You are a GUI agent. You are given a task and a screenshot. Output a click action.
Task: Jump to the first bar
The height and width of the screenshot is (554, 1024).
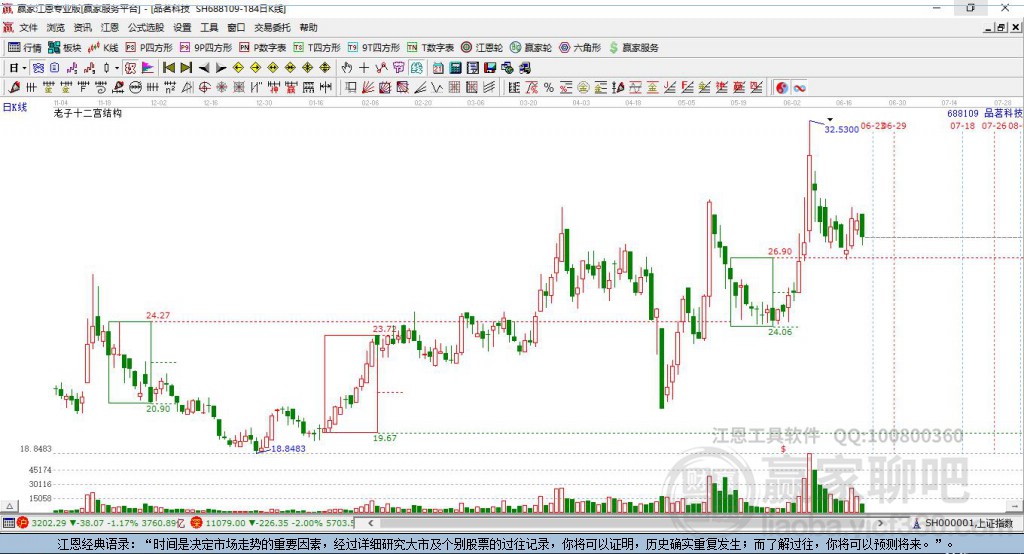pos(168,68)
